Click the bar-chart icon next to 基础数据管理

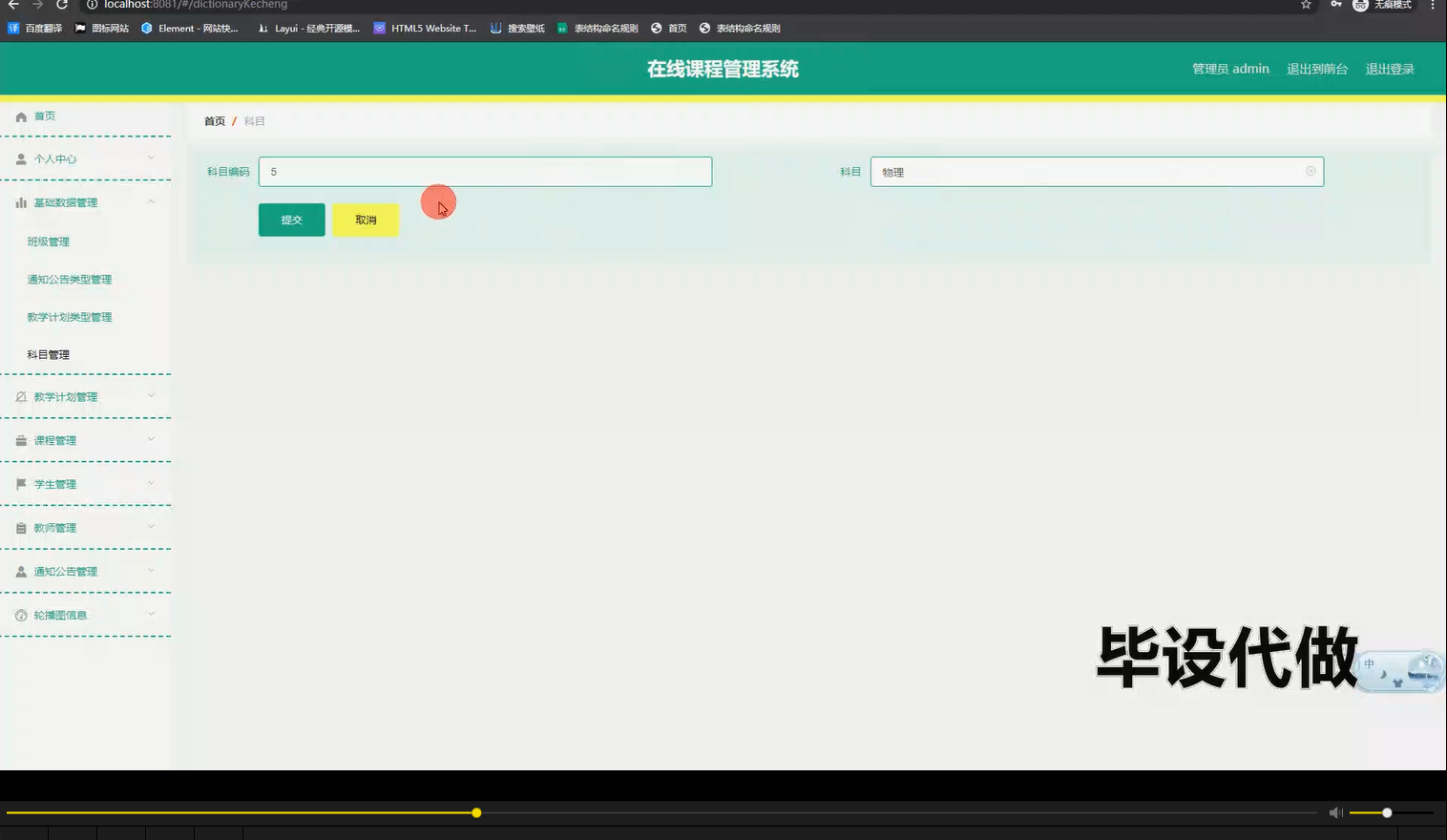20,201
